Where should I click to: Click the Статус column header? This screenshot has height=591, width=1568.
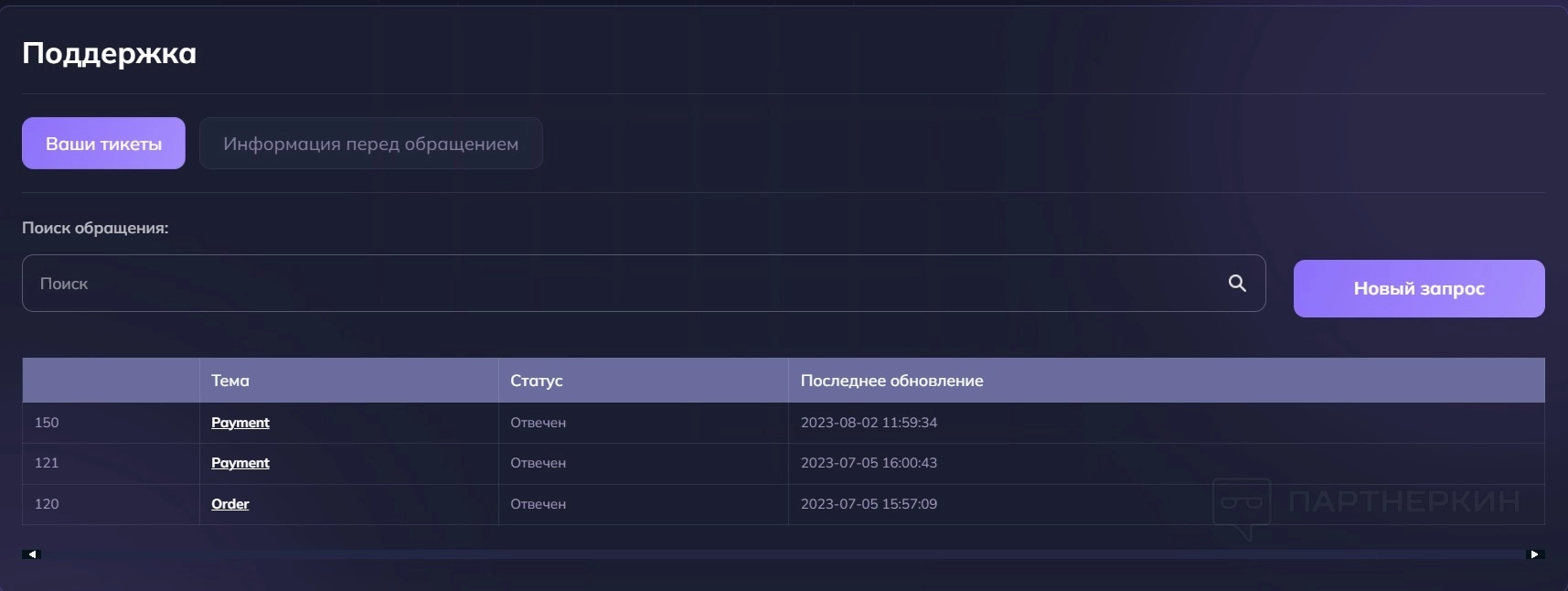point(537,381)
